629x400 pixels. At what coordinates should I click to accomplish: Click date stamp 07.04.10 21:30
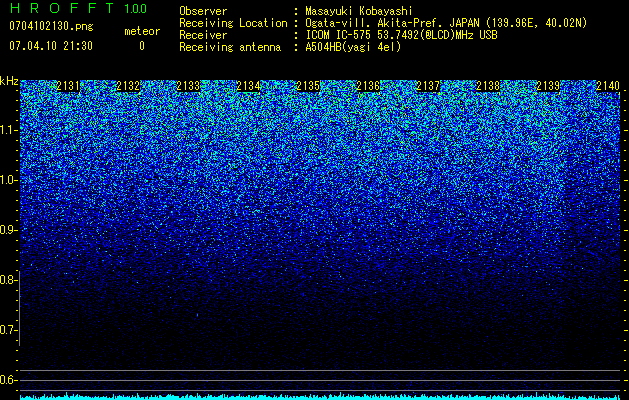51,46
